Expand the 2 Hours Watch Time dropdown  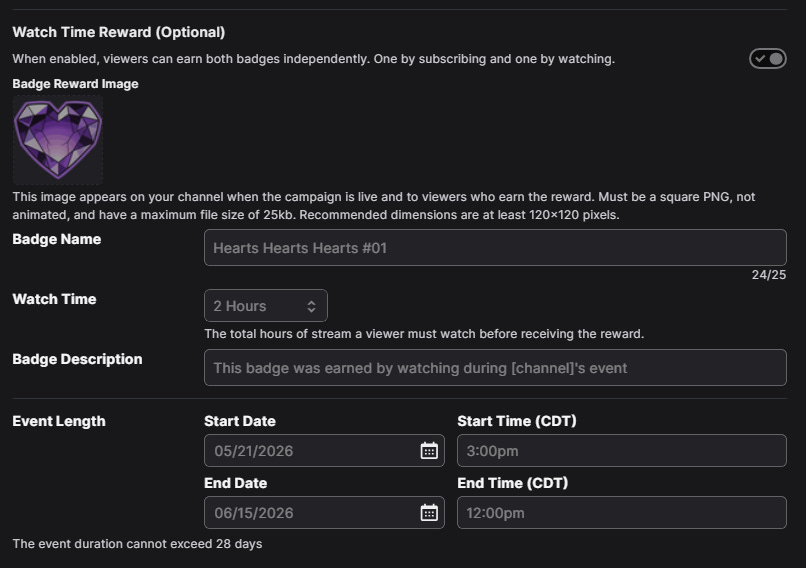point(266,306)
